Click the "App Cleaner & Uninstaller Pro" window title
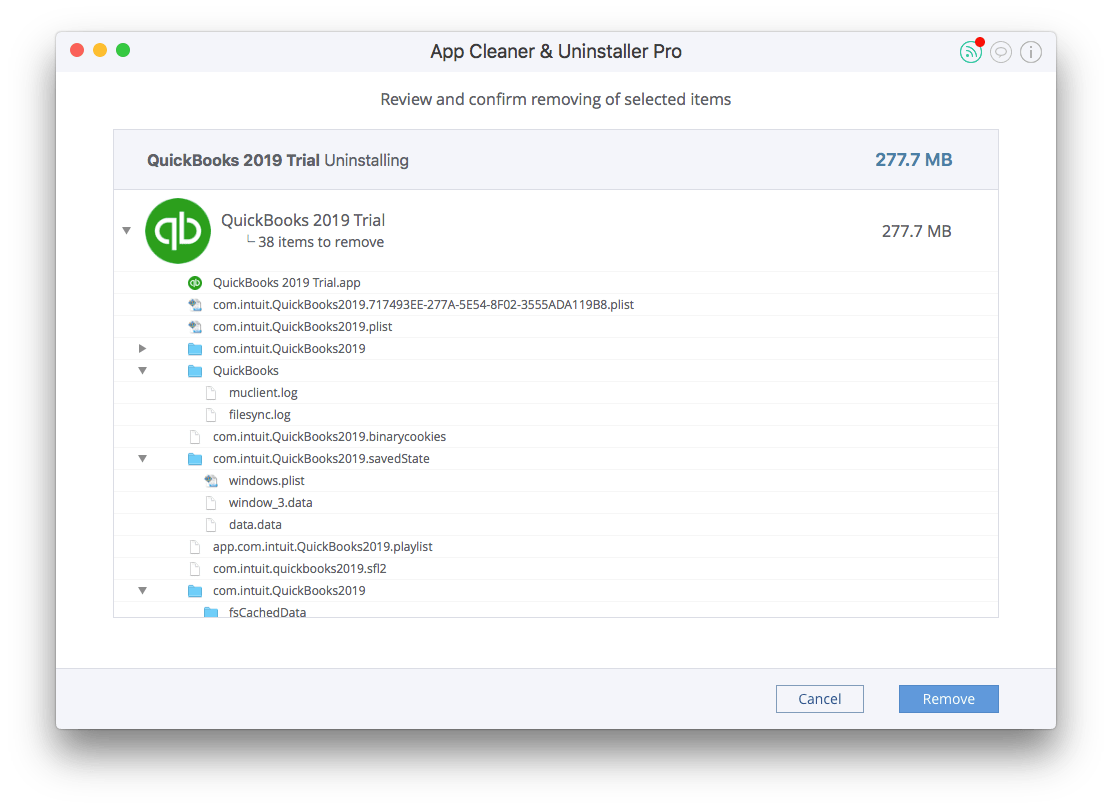The image size is (1112, 809). click(556, 51)
